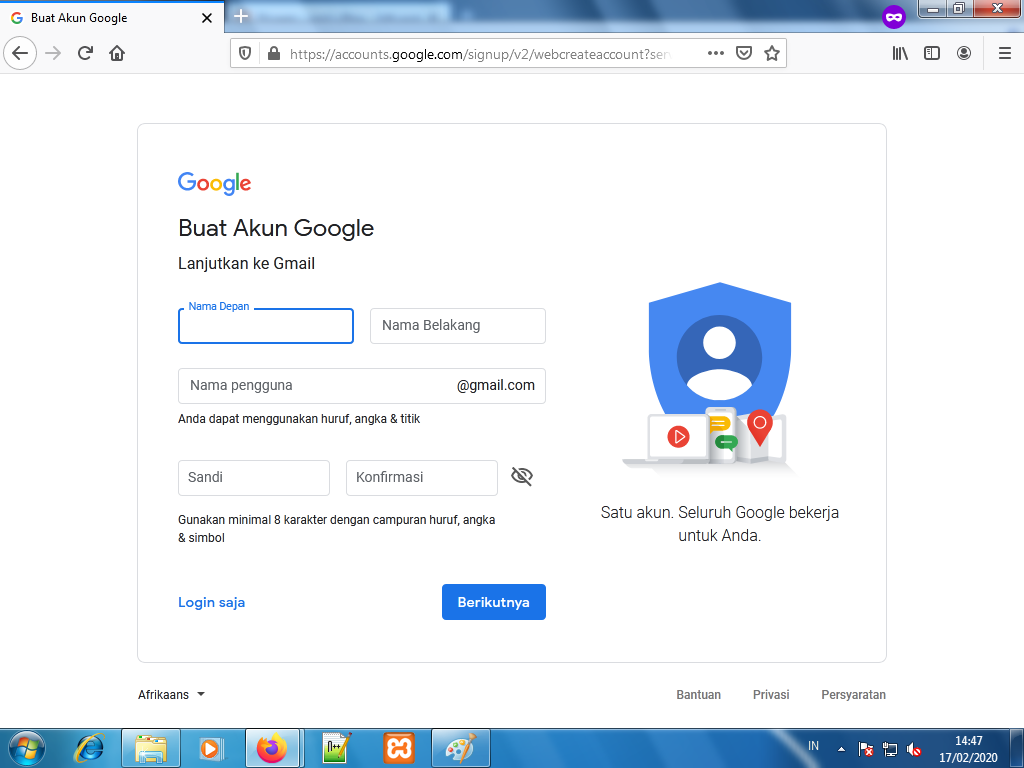Image resolution: width=1024 pixels, height=768 pixels.
Task: Toggle the sidebar view icon
Action: [x=932, y=54]
